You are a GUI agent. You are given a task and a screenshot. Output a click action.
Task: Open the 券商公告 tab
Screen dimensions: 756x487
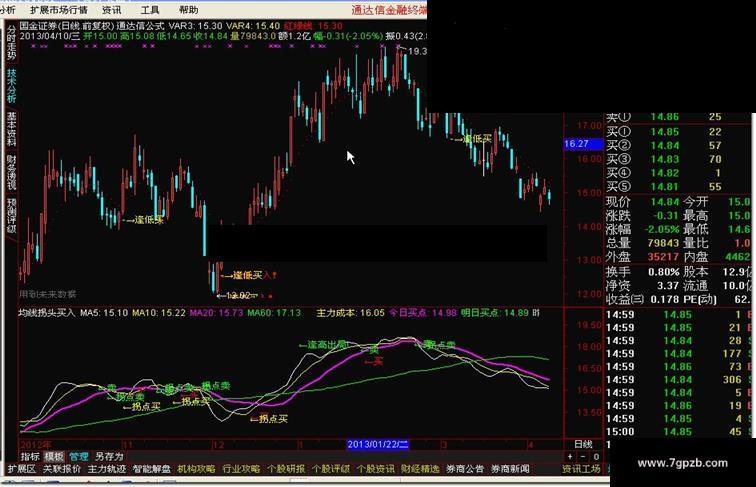point(465,469)
